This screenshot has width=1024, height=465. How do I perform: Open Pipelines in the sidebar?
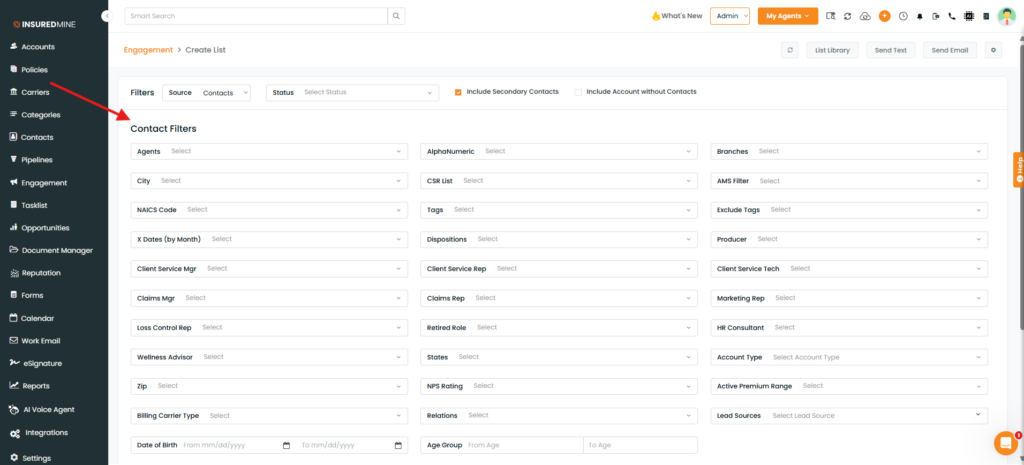(x=37, y=160)
